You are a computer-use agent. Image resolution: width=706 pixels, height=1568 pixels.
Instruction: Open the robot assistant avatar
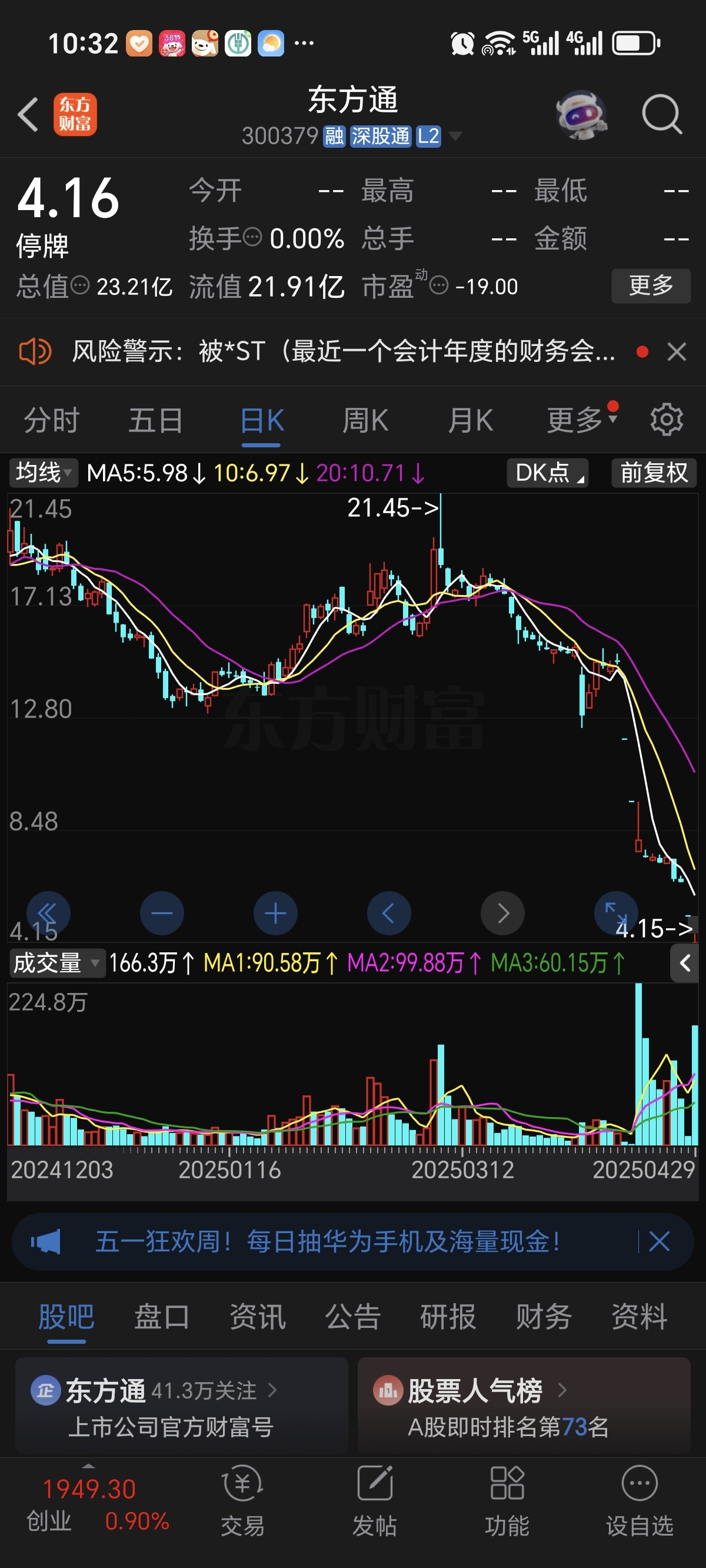pyautogui.click(x=581, y=114)
